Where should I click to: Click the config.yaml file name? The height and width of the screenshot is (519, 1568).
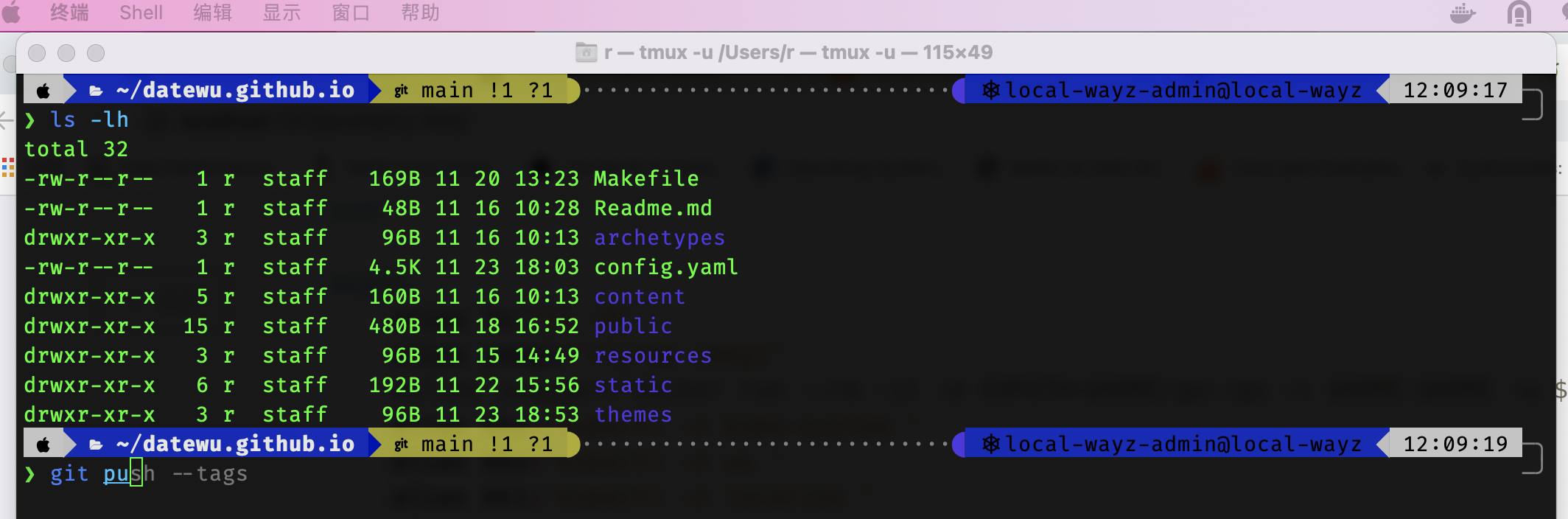pos(666,267)
